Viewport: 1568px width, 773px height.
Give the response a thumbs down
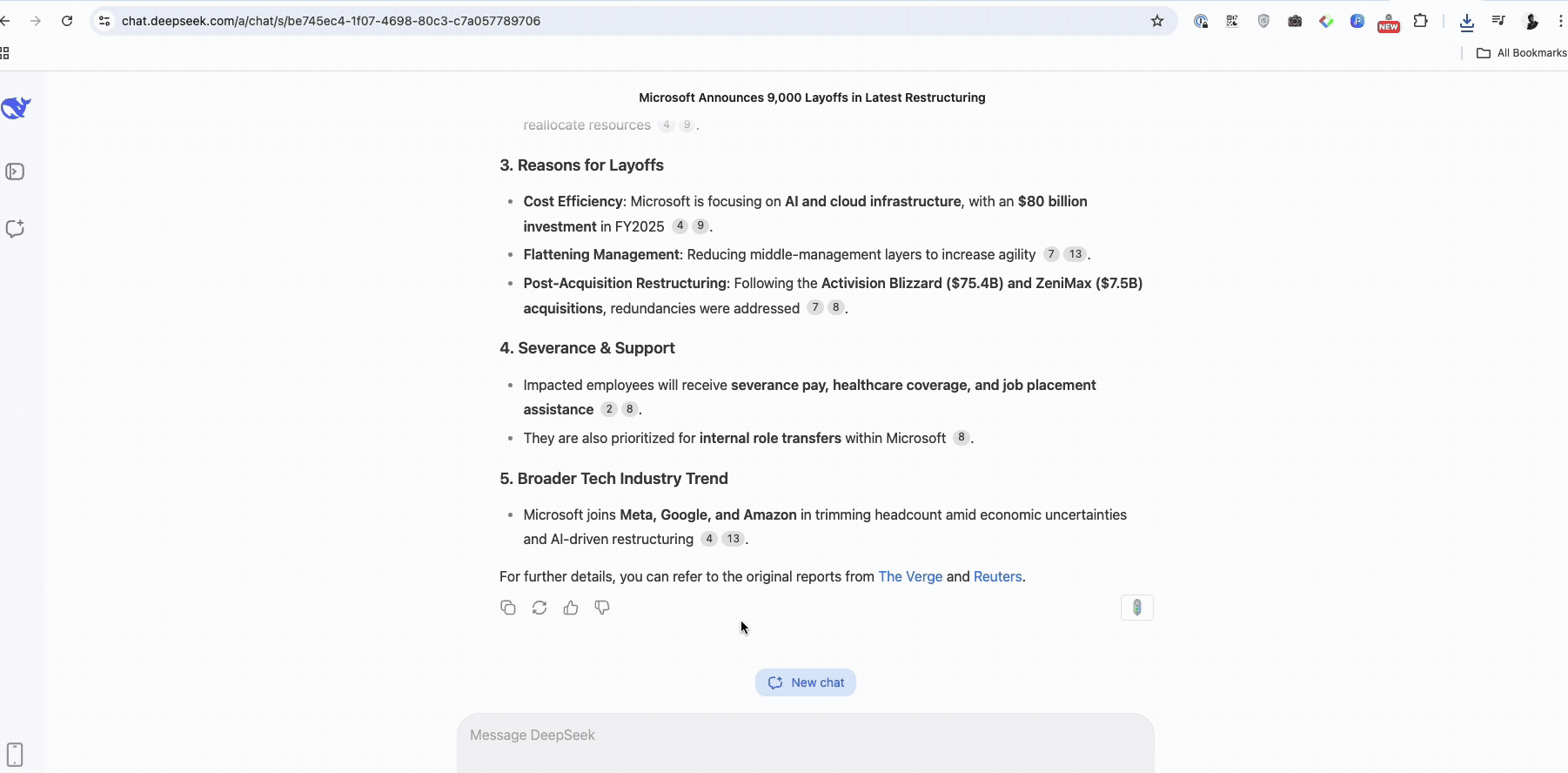(602, 608)
